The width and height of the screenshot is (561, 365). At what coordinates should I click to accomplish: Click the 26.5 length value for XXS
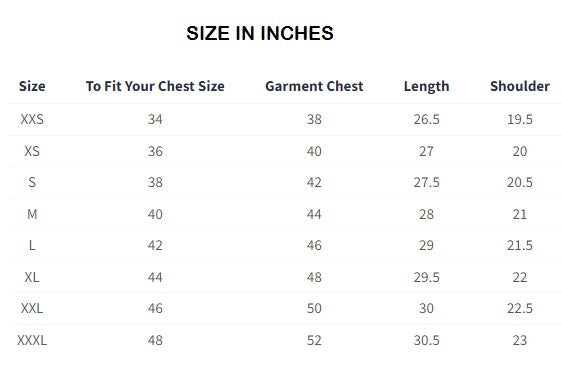[x=426, y=119]
